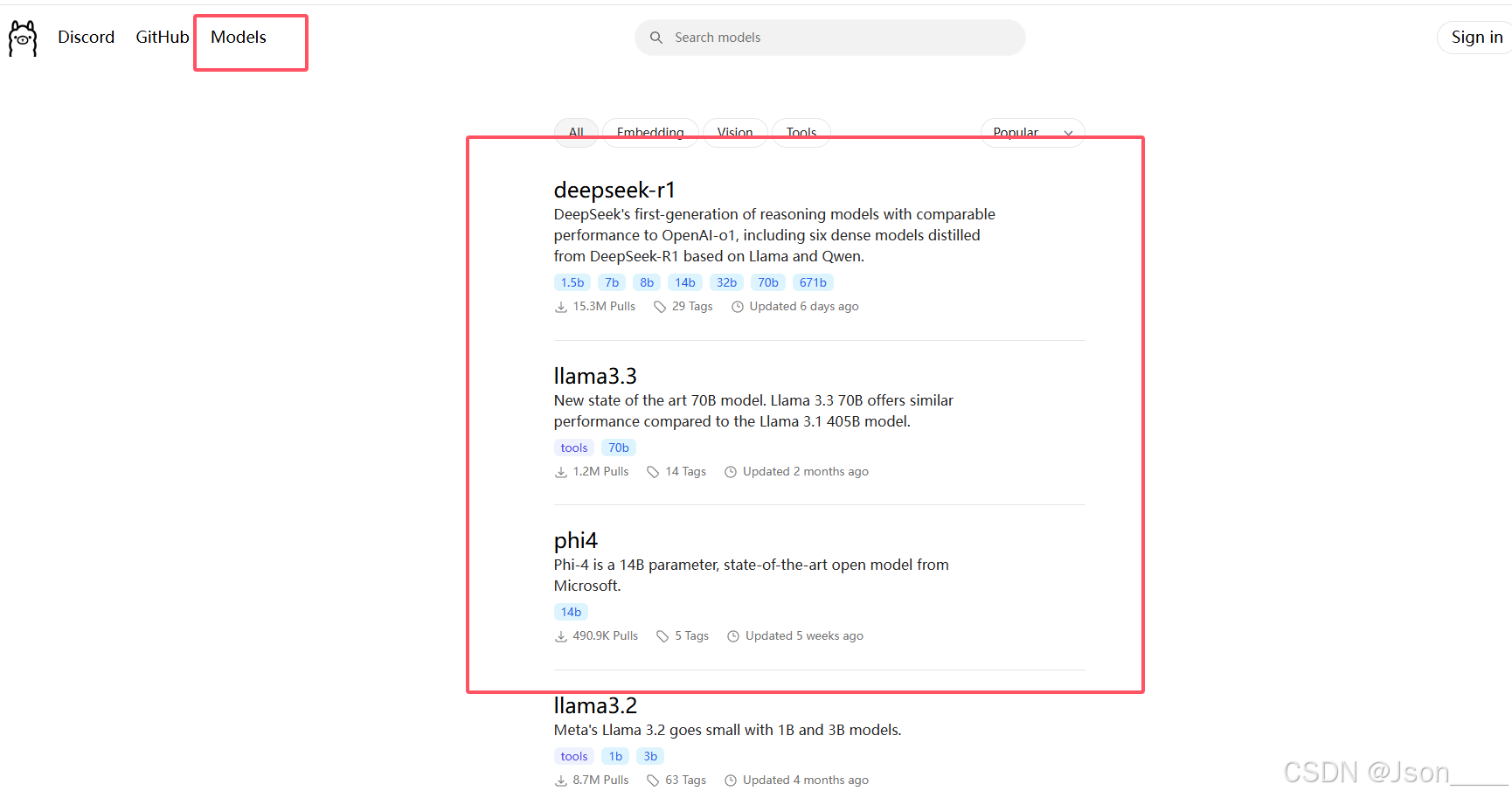This screenshot has height=798, width=1512.
Task: Open the deepseek-r1 model page
Action: pos(614,190)
